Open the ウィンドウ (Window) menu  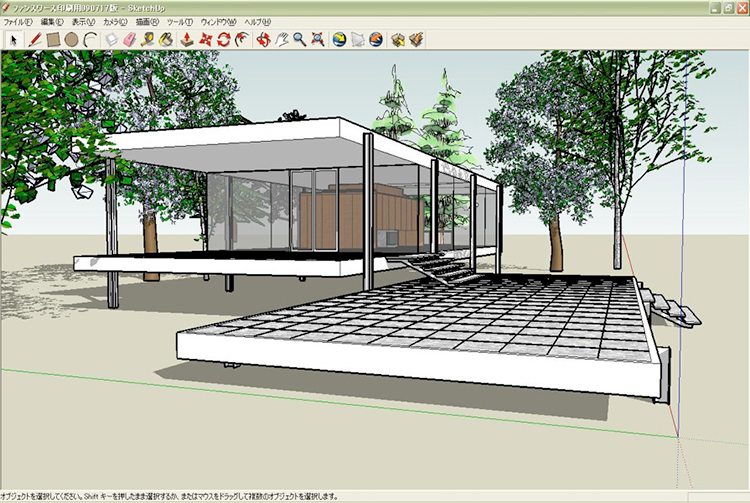click(218, 21)
